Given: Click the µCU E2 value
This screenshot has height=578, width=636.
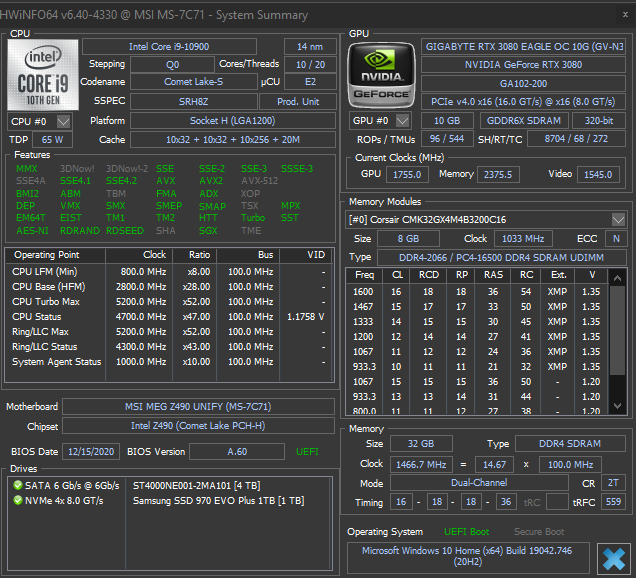Looking at the screenshot, I should (310, 82).
